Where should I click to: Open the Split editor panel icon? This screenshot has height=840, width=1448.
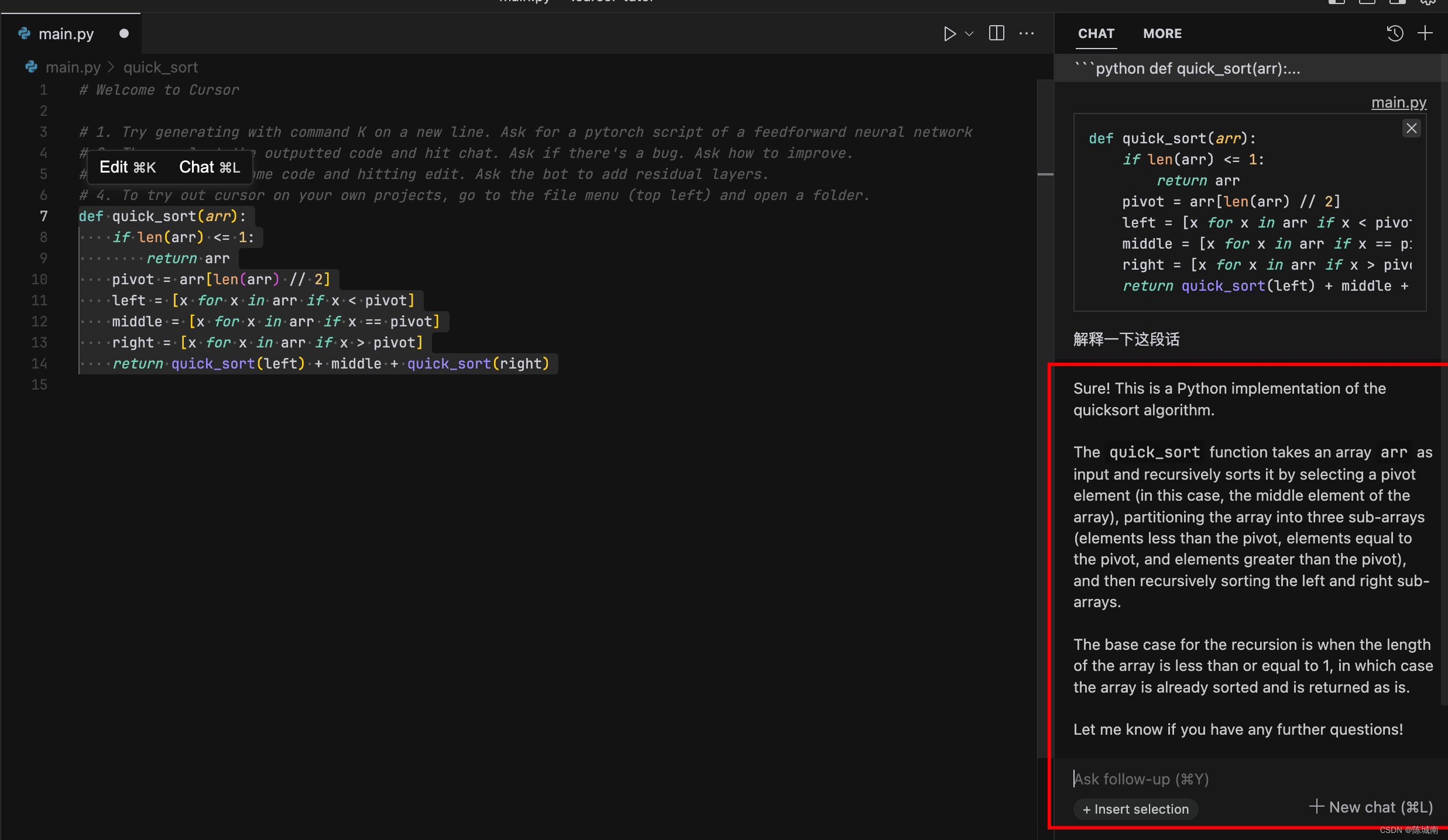(x=997, y=33)
